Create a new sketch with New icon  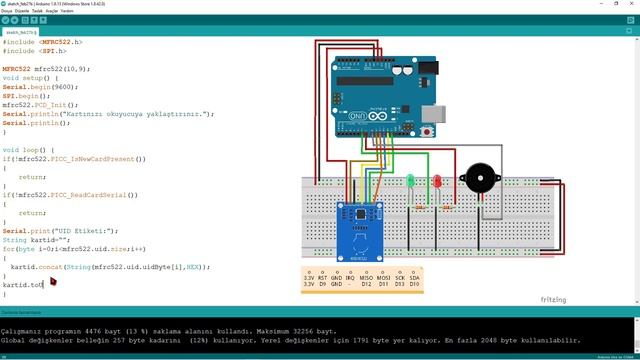(x=25, y=20)
